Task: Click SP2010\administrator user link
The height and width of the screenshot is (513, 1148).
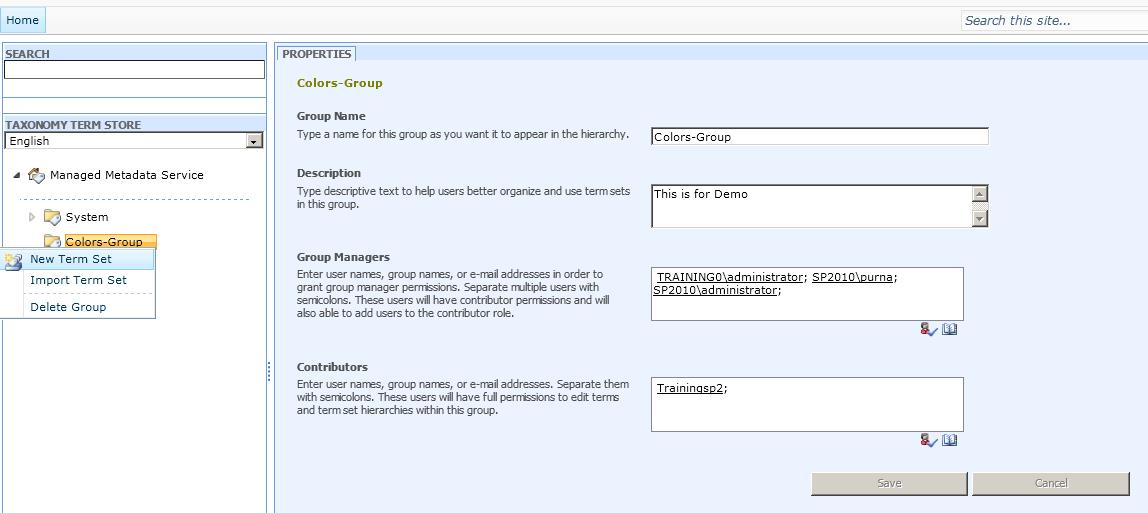Action: coord(715,291)
